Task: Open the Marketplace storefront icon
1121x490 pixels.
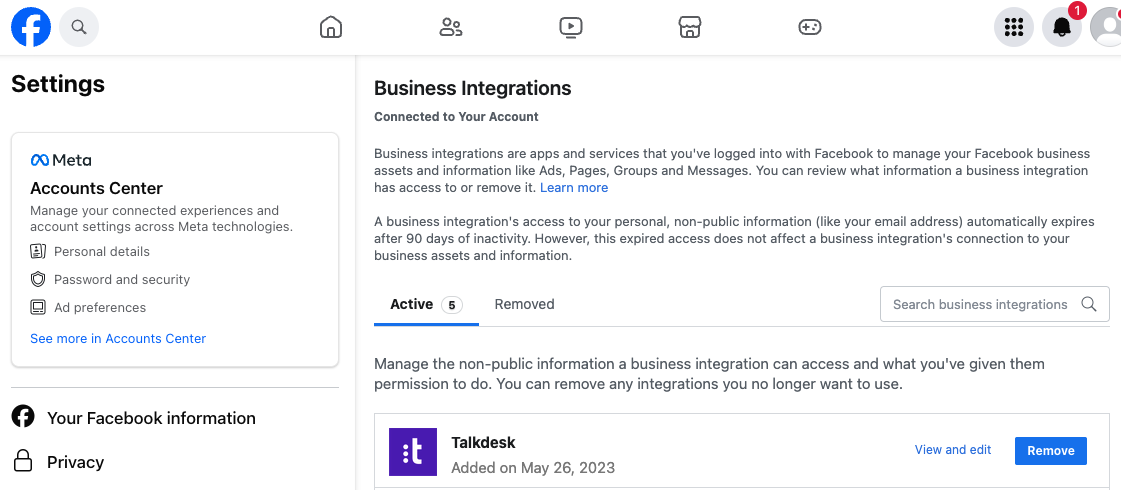Action: pyautogui.click(x=690, y=27)
